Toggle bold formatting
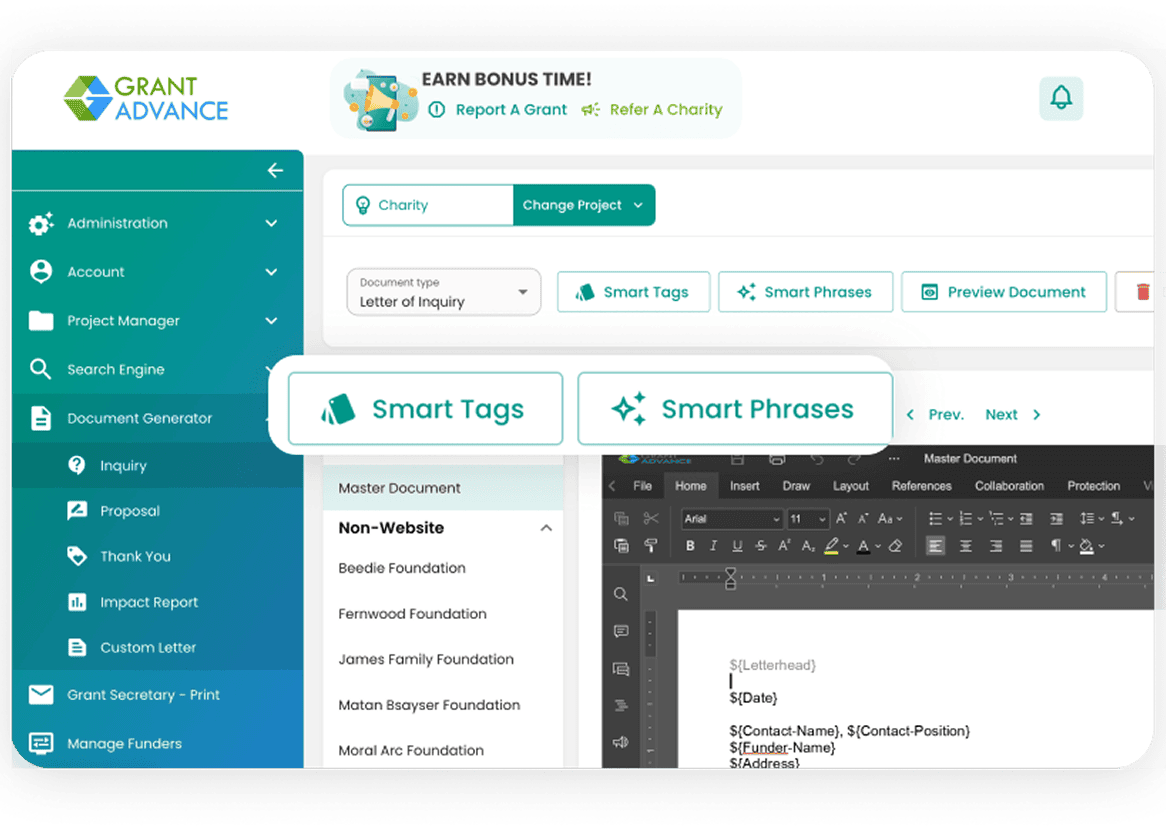1166x832 pixels. point(690,546)
